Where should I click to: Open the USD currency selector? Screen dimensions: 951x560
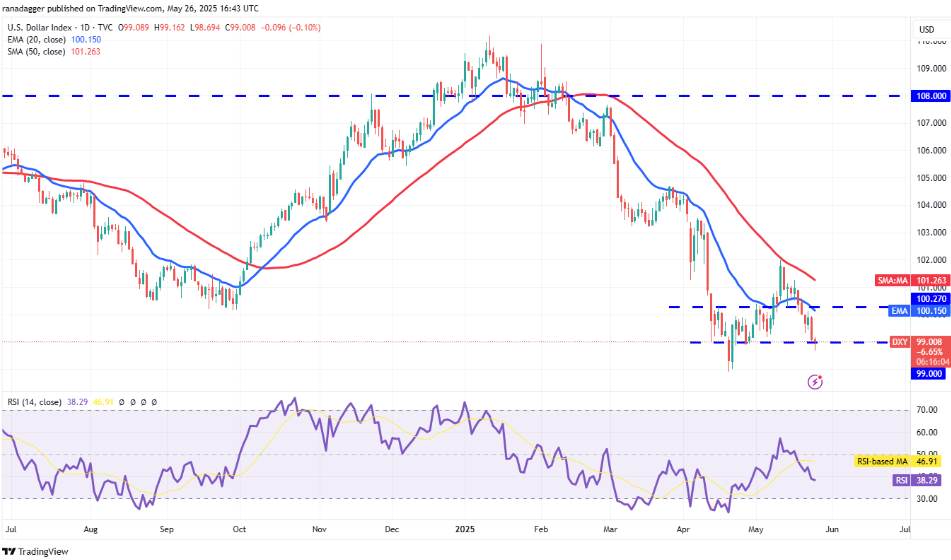tap(927, 29)
